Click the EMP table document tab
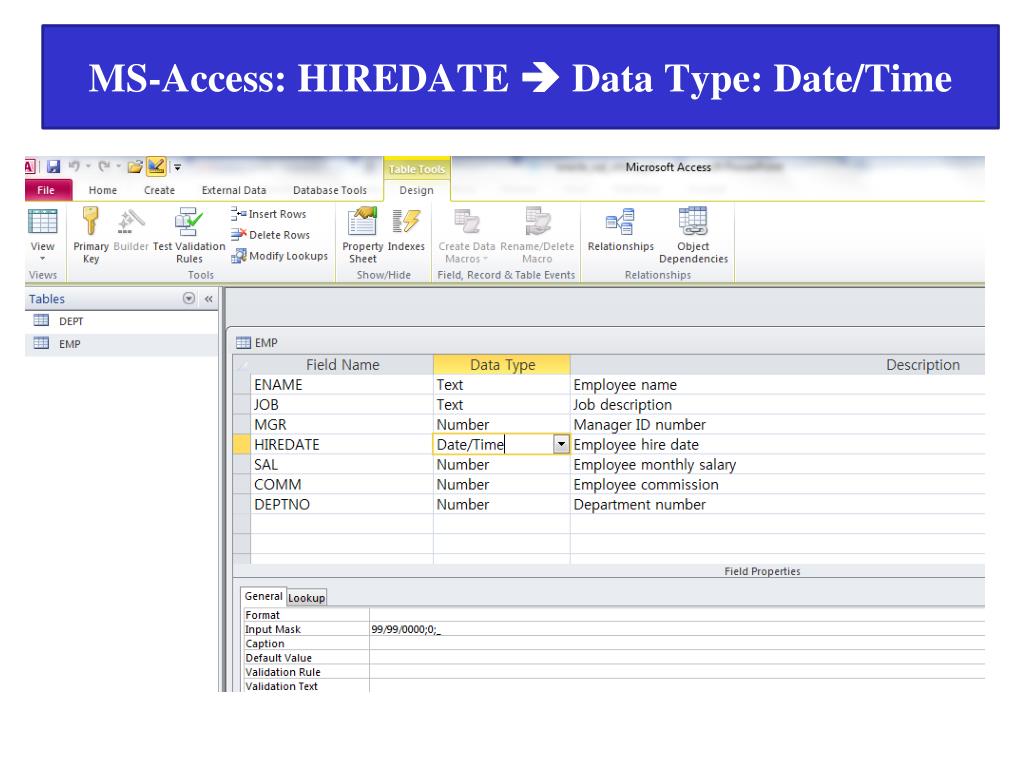Viewport: 1024px width, 768px height. coord(257,342)
